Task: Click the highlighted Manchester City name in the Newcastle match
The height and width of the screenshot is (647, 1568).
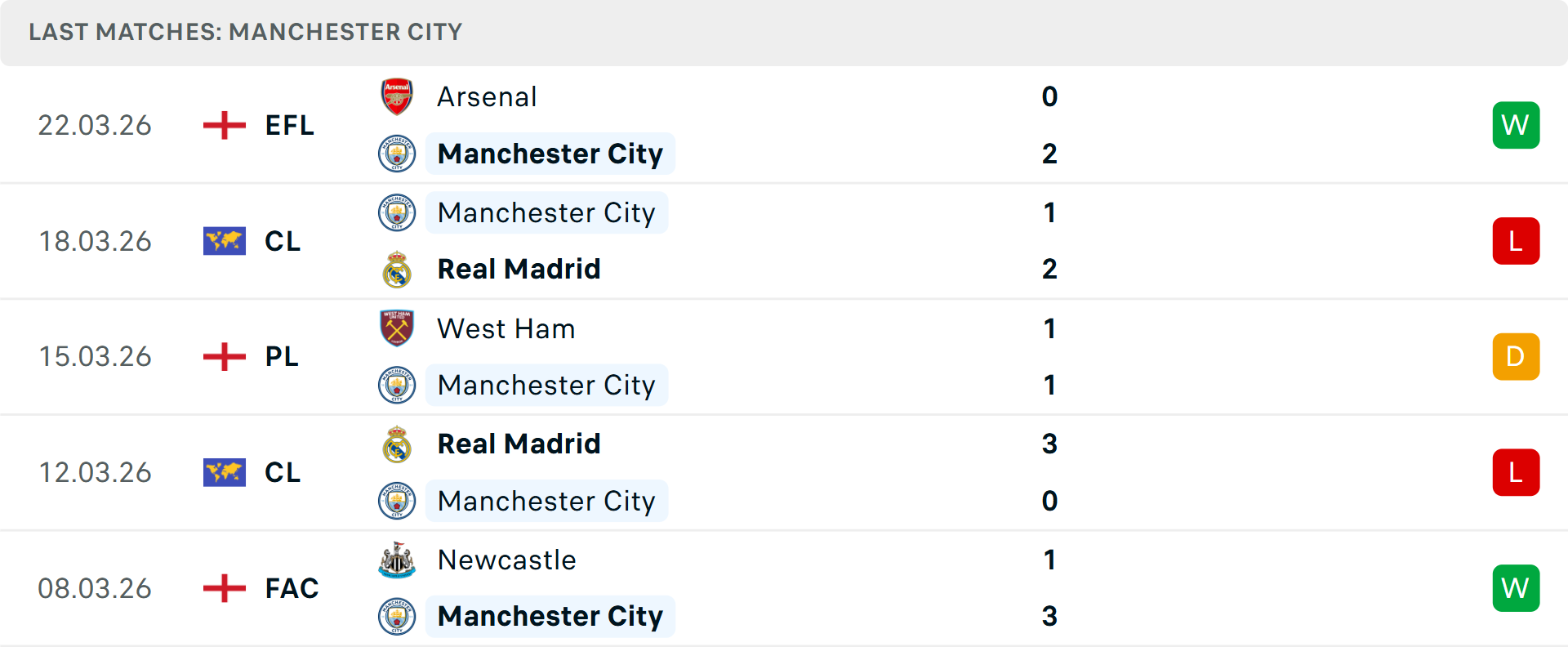Action: point(550,617)
